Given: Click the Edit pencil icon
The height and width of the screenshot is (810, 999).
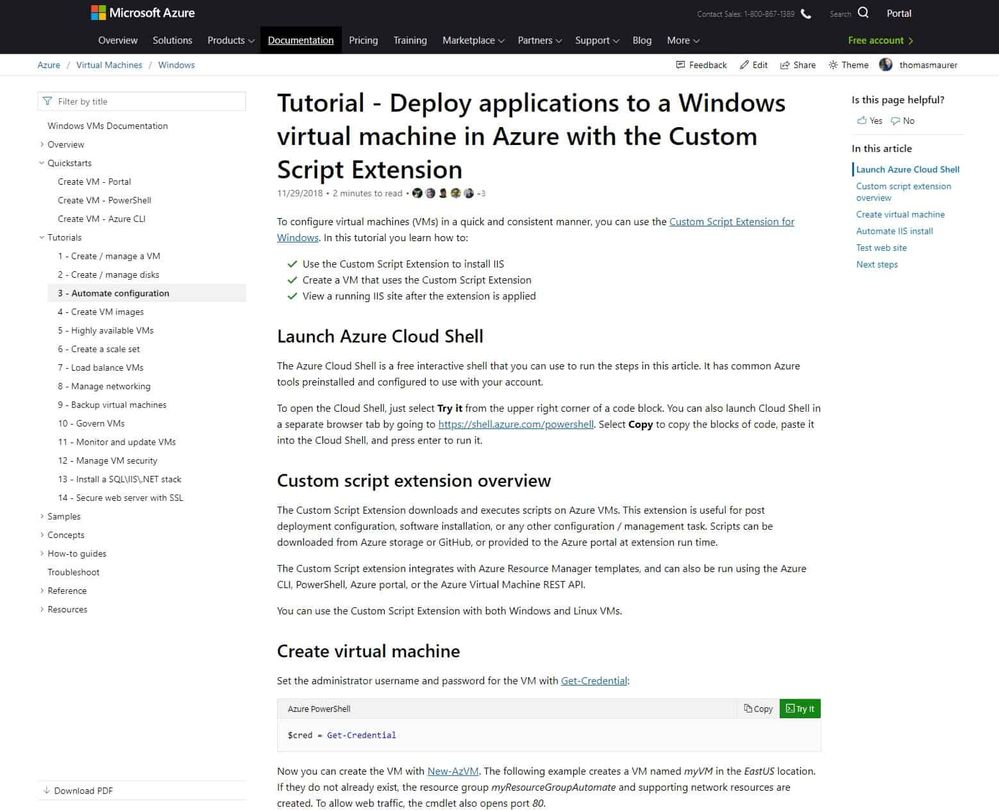Looking at the screenshot, I should 744,65.
